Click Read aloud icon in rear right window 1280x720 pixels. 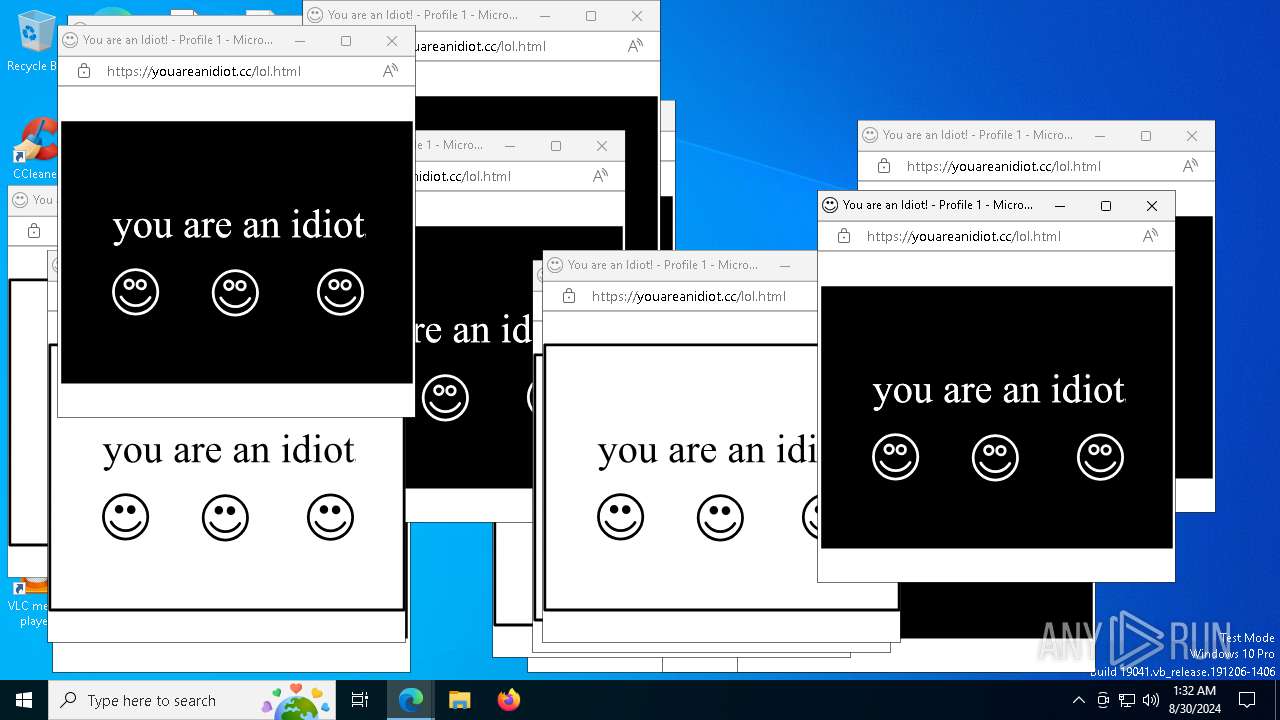(x=1190, y=166)
